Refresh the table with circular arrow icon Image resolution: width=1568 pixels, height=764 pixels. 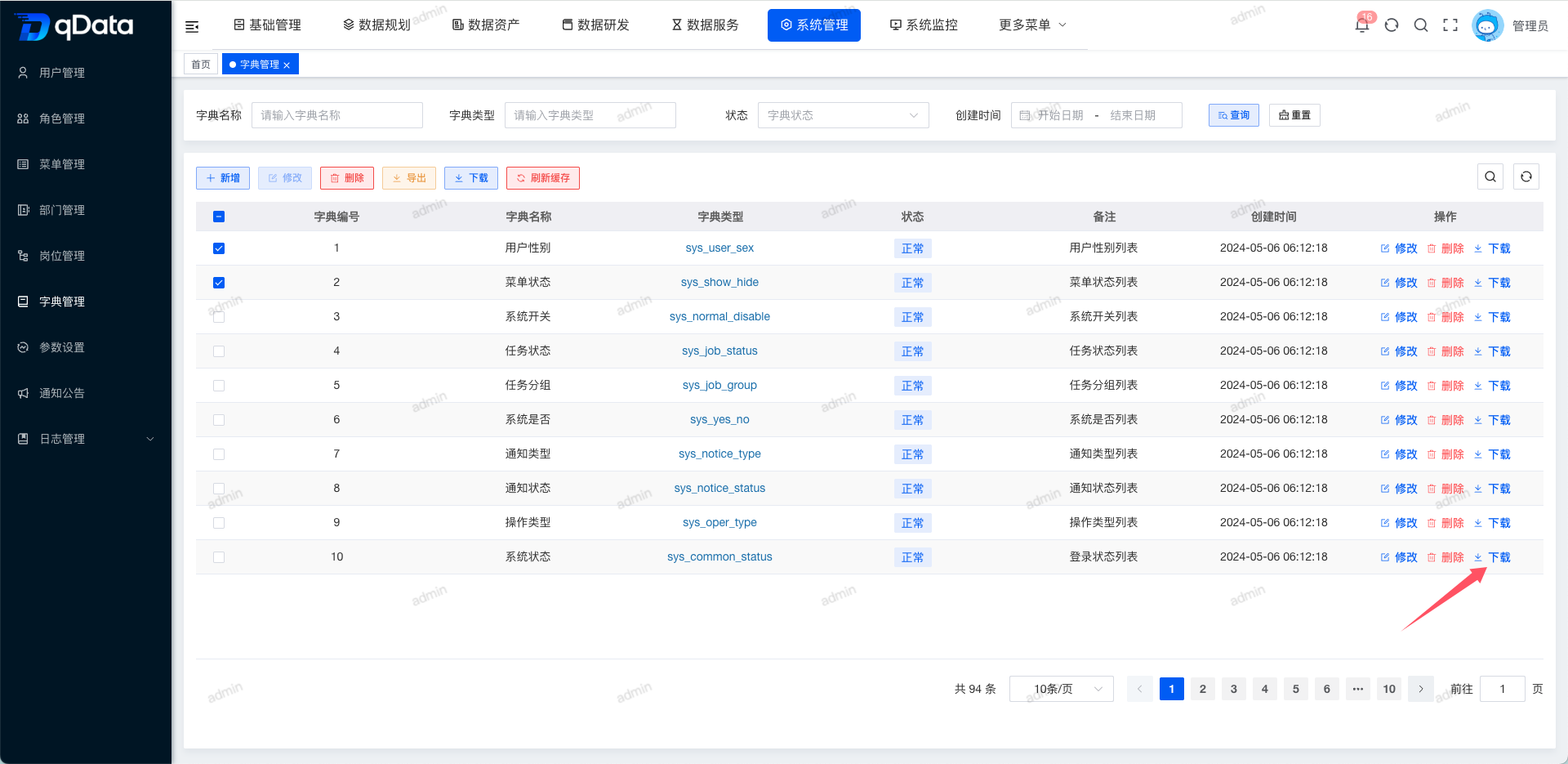coord(1526,176)
